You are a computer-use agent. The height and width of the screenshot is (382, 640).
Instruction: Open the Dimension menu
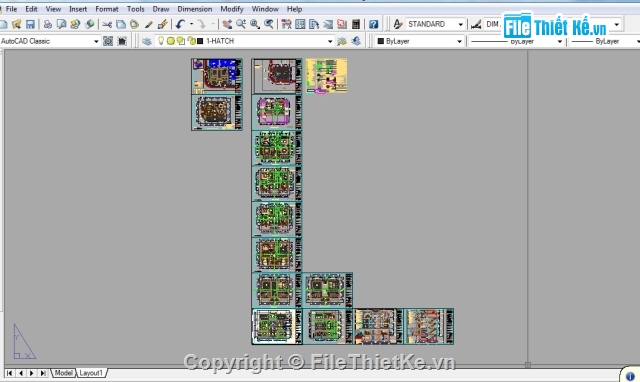195,9
